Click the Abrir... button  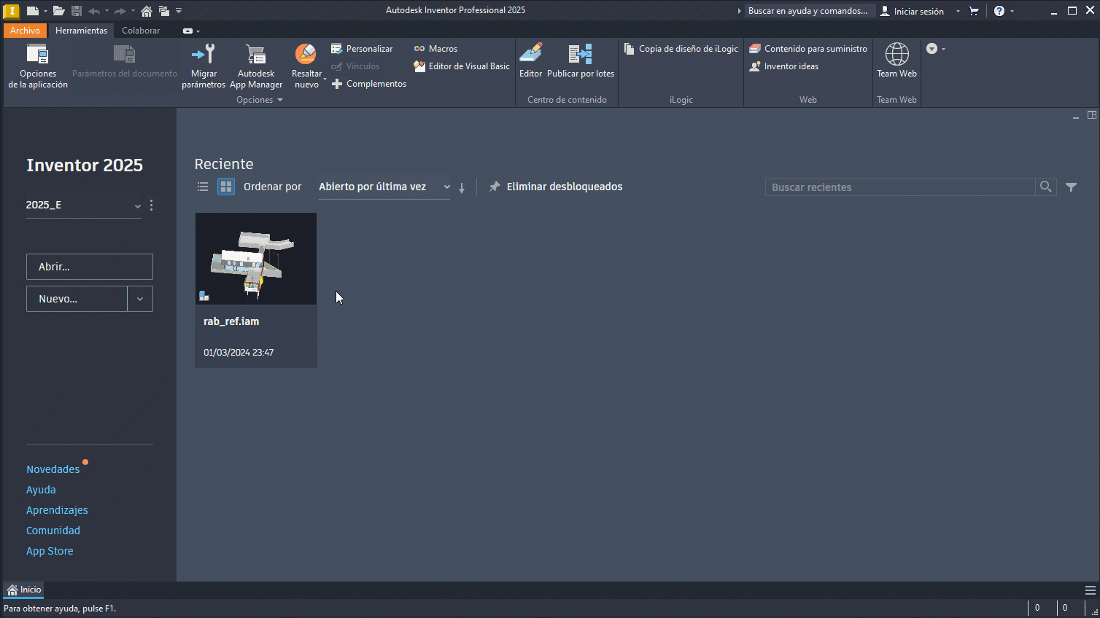(x=89, y=267)
